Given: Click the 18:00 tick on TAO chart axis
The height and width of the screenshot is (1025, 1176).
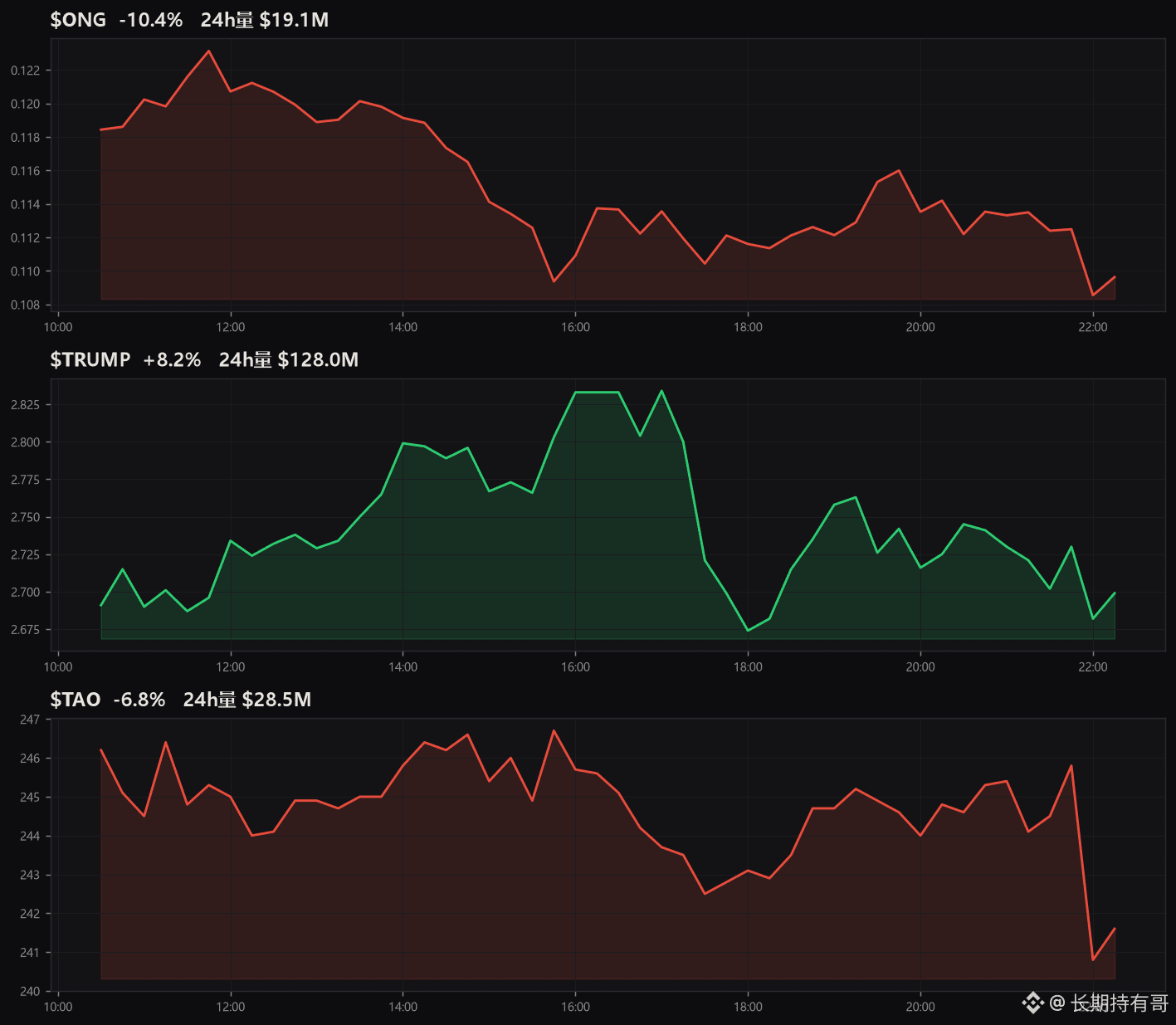Looking at the screenshot, I should (x=748, y=1007).
